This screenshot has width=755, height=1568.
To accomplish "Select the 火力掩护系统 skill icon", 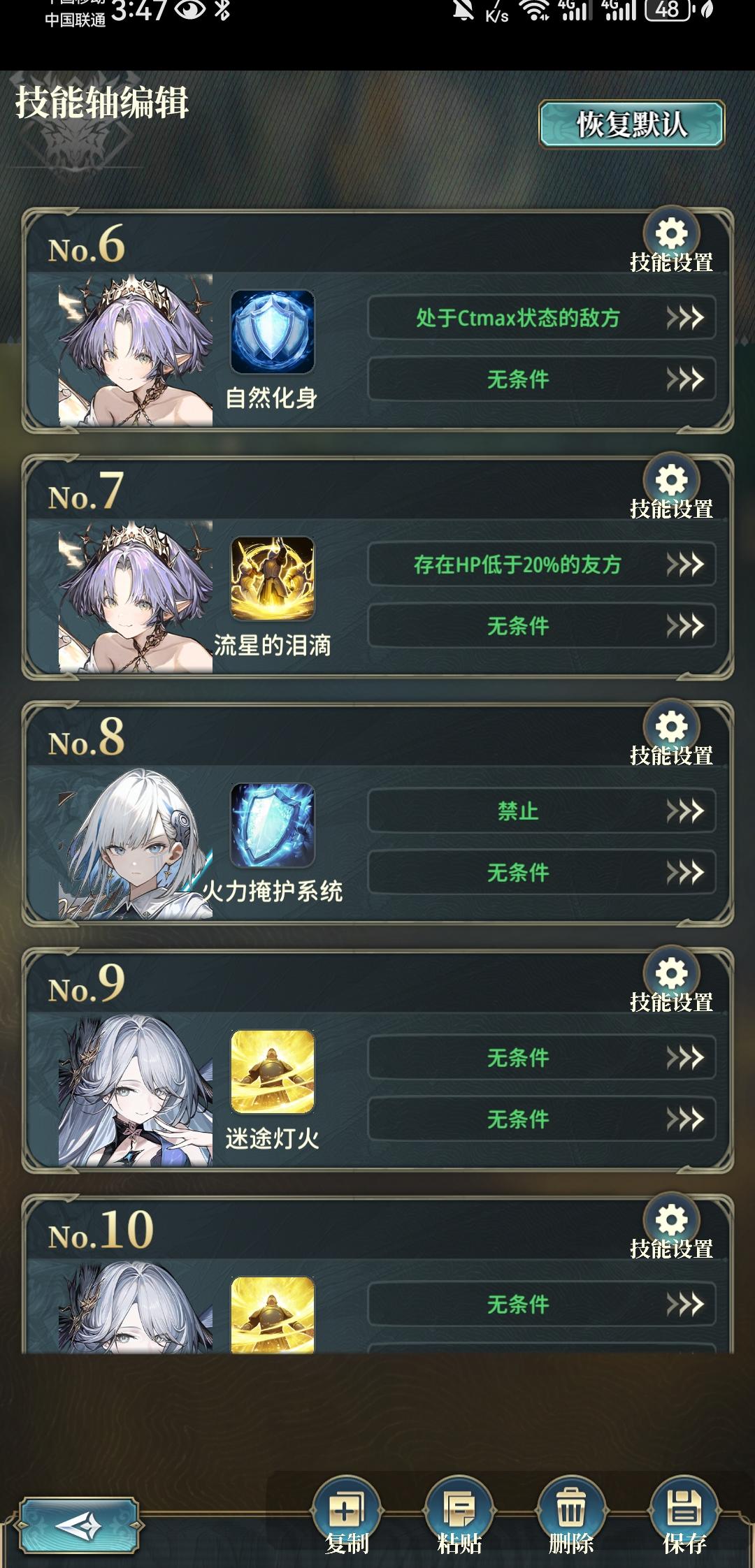I will tap(273, 825).
